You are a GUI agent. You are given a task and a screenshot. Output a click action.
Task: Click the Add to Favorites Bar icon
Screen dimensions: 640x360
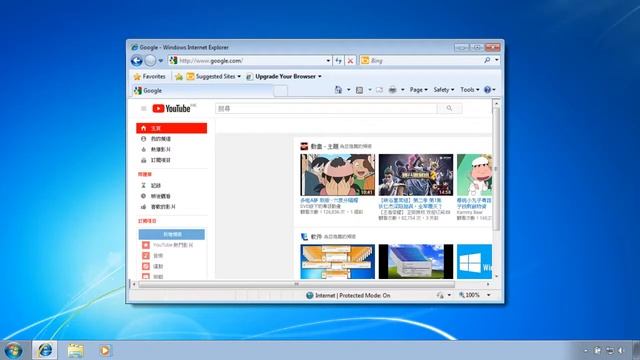pyautogui.click(x=179, y=76)
